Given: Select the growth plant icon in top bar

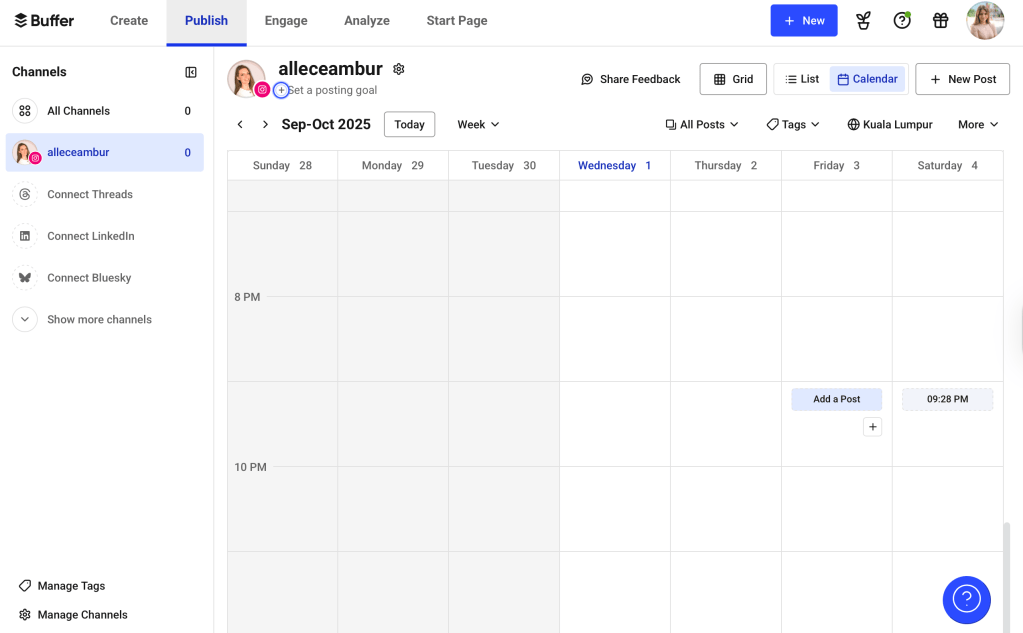Looking at the screenshot, I should tap(863, 20).
